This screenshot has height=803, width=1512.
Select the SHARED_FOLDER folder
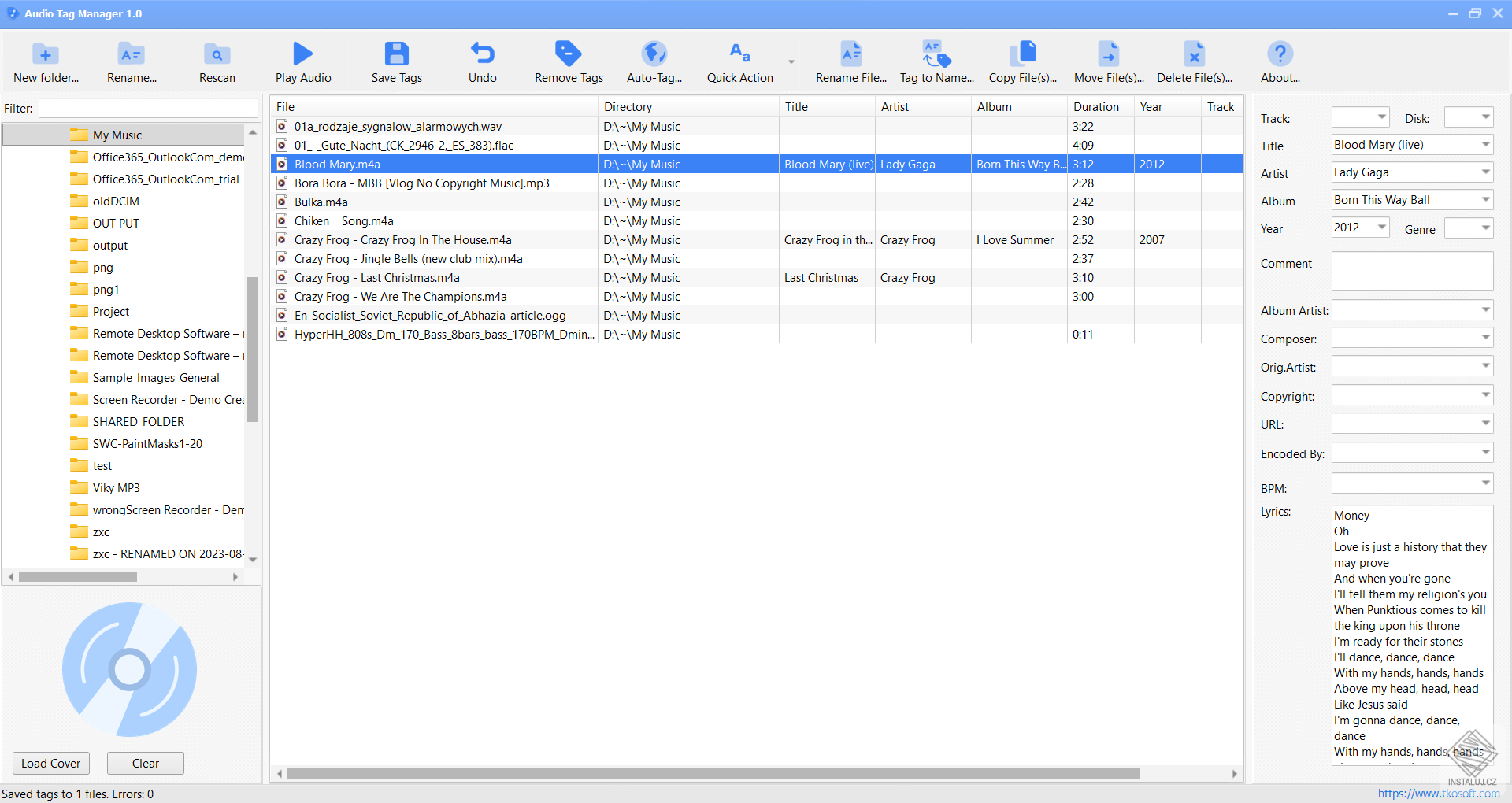coord(139,421)
